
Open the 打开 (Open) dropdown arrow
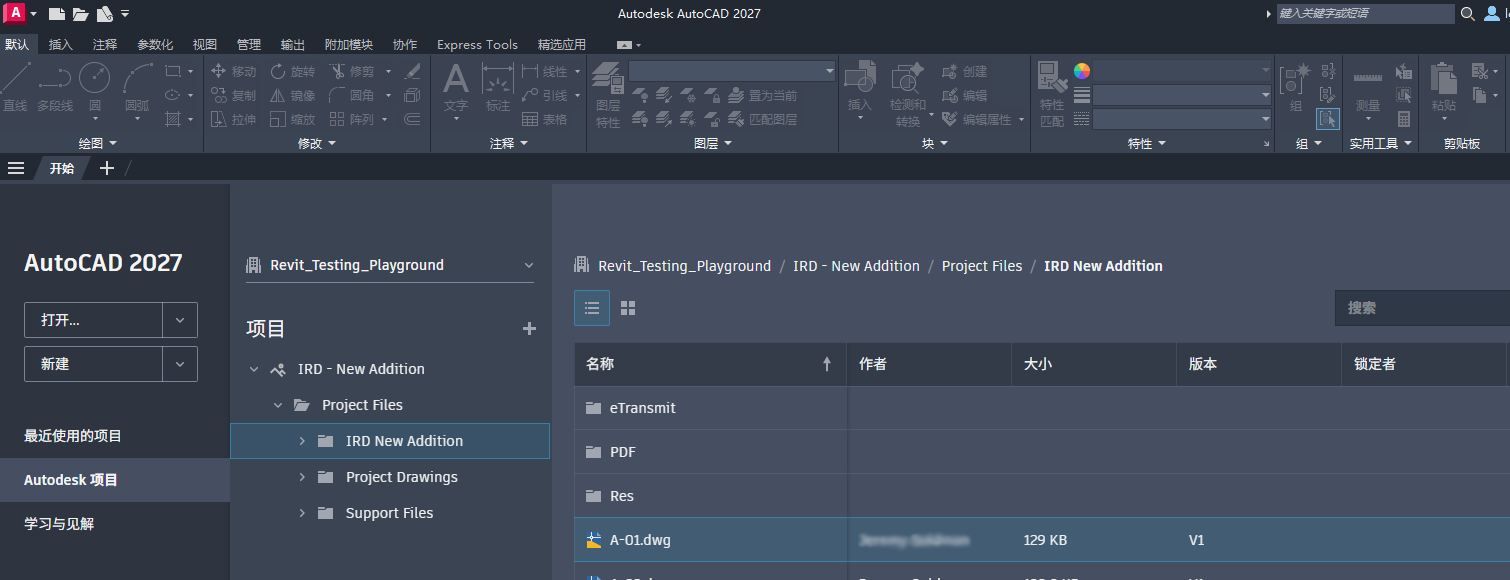pos(180,320)
